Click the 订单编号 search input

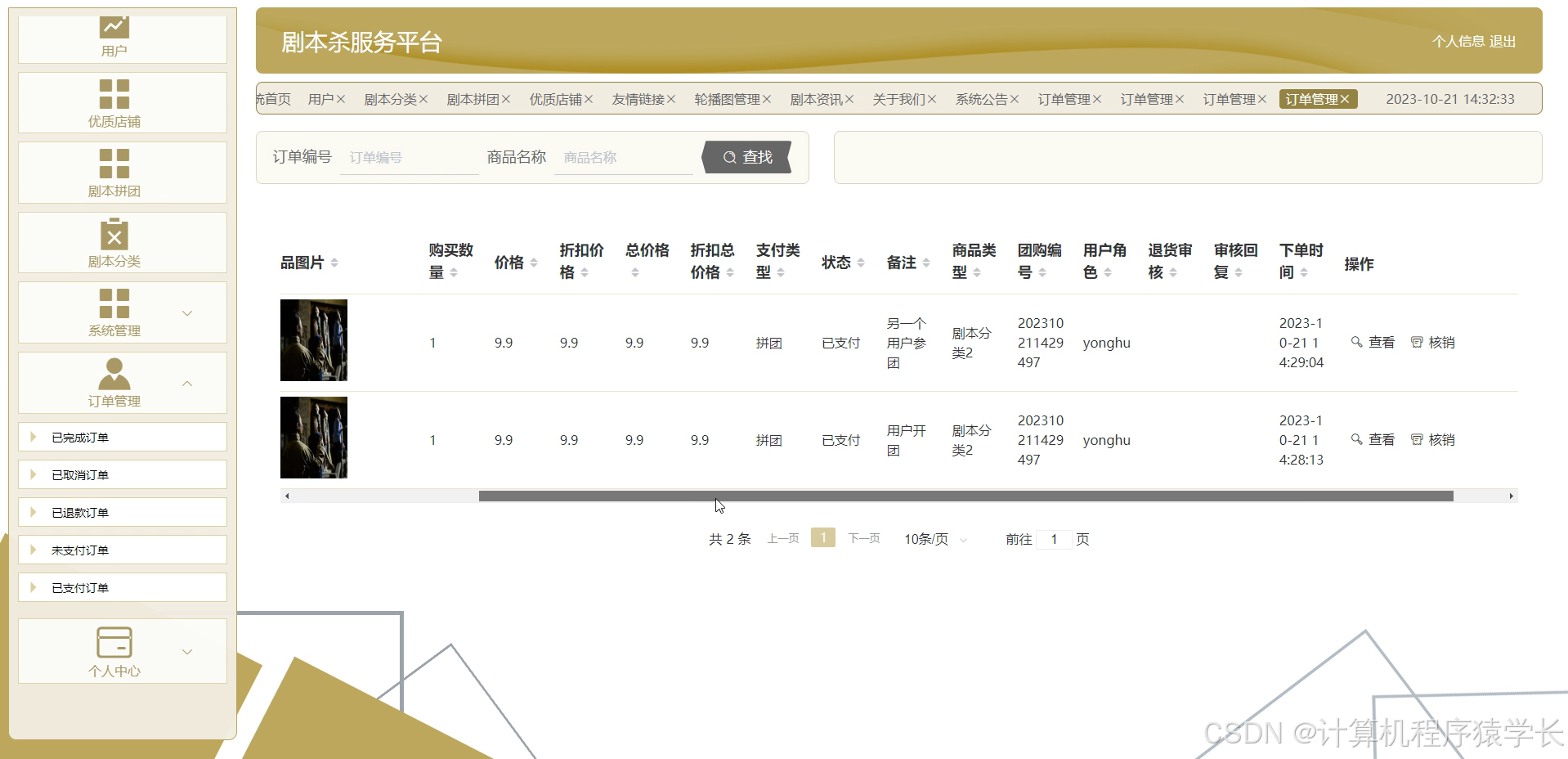coord(409,157)
